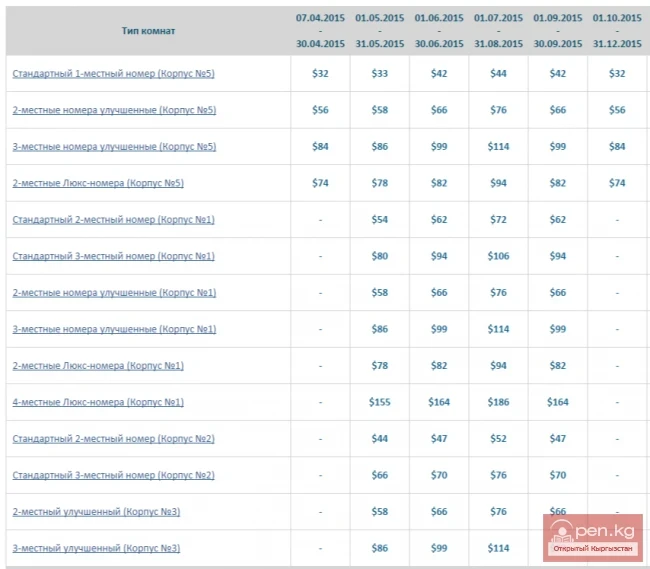Click the $186 price cell
This screenshot has height=569, width=650.
coord(498,402)
